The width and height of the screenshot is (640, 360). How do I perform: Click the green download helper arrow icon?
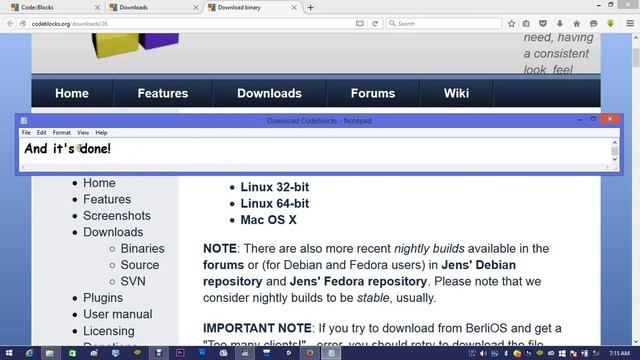611,24
